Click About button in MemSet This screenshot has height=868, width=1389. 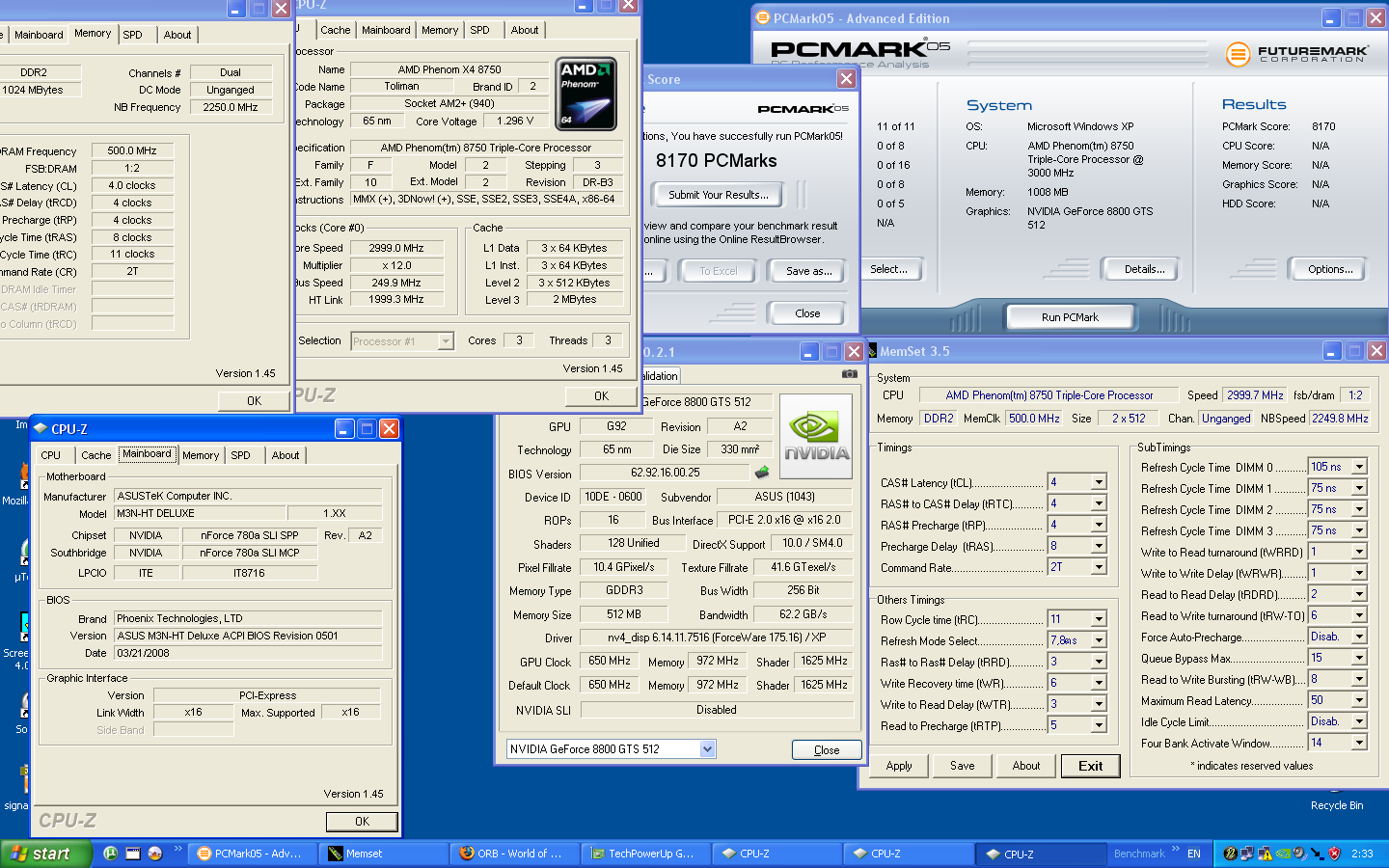tap(1026, 766)
